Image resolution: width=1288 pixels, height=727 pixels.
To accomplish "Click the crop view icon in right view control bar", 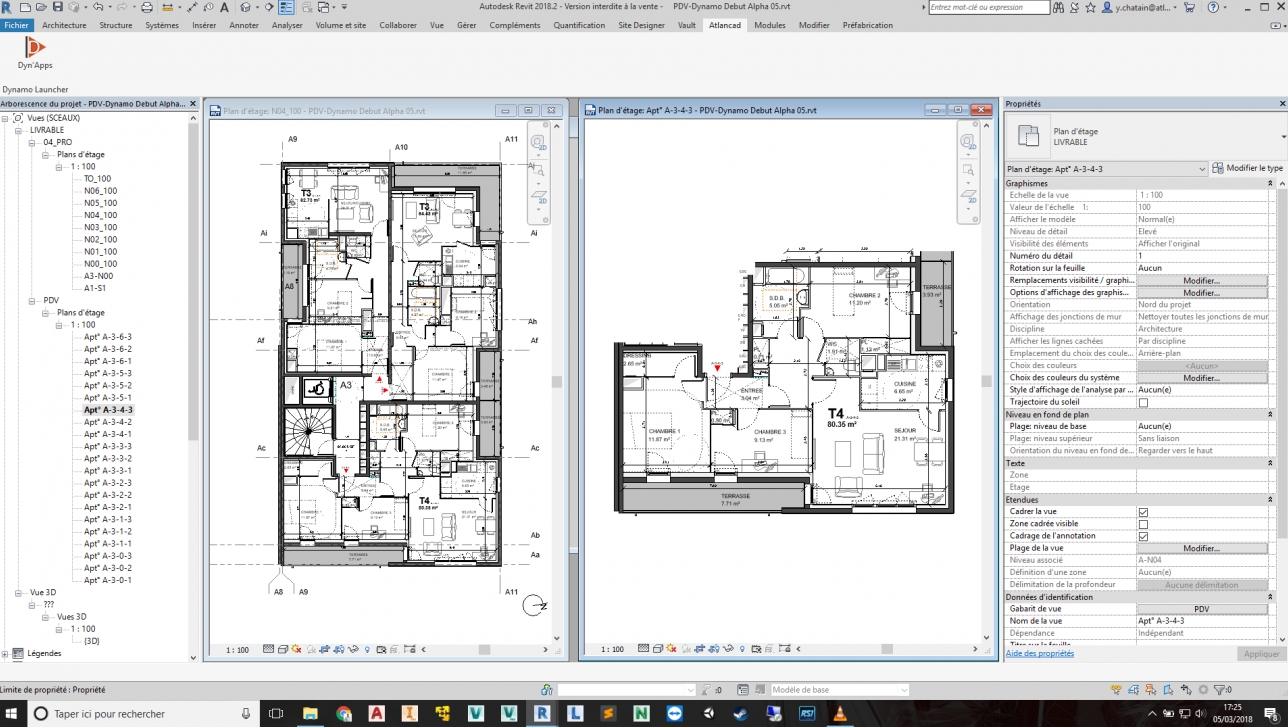I will point(700,650).
